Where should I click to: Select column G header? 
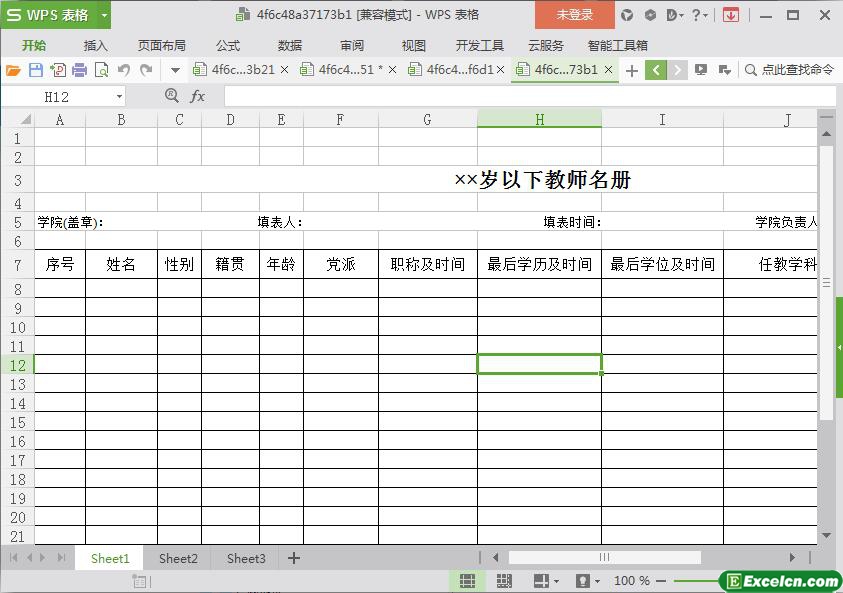427,119
